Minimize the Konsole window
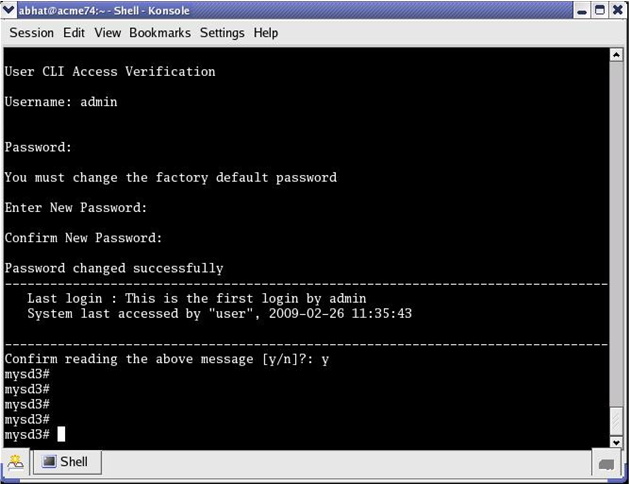Screen dimensions: 629x484 (x=580, y=10)
